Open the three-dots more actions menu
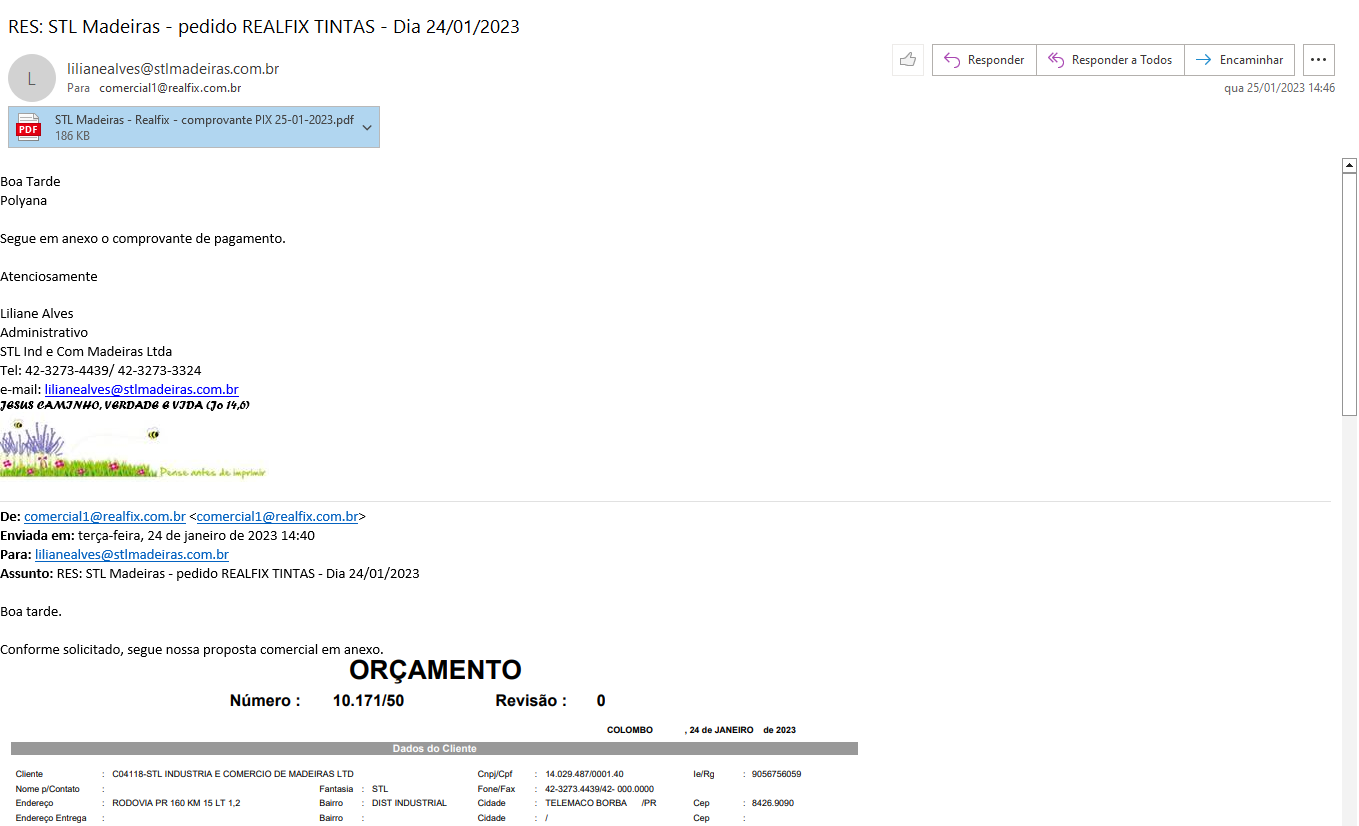Image resolution: width=1359 pixels, height=826 pixels. click(x=1318, y=60)
